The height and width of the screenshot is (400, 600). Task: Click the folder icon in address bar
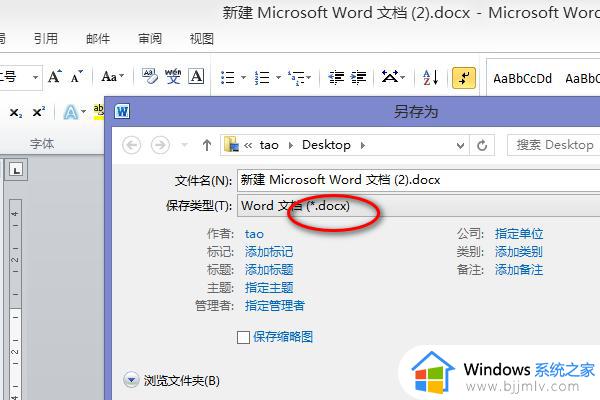[232, 145]
